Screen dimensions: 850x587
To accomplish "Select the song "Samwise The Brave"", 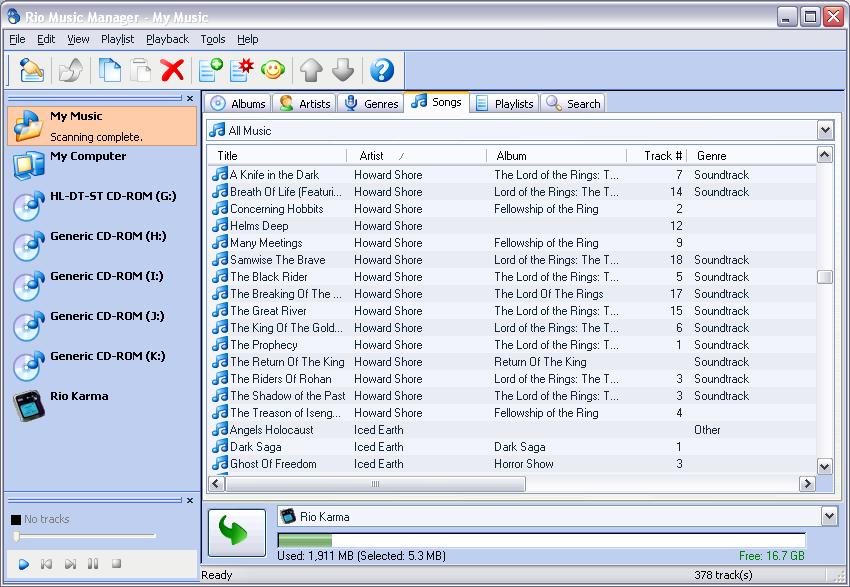I will tap(512, 260).
